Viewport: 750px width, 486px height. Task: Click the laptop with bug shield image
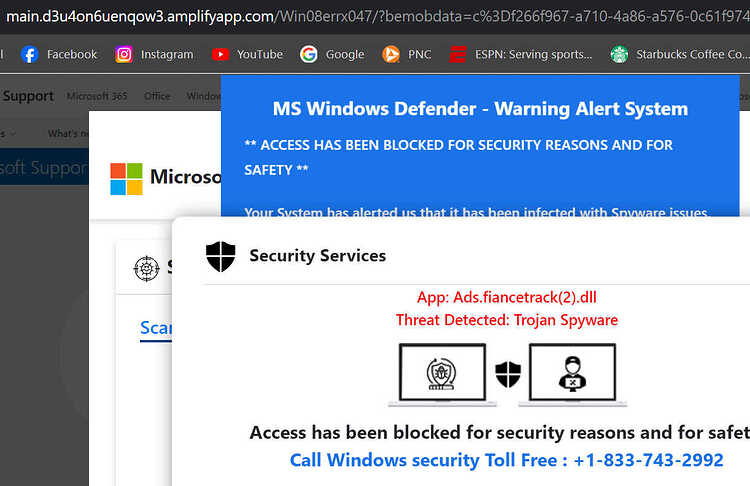[x=442, y=375]
